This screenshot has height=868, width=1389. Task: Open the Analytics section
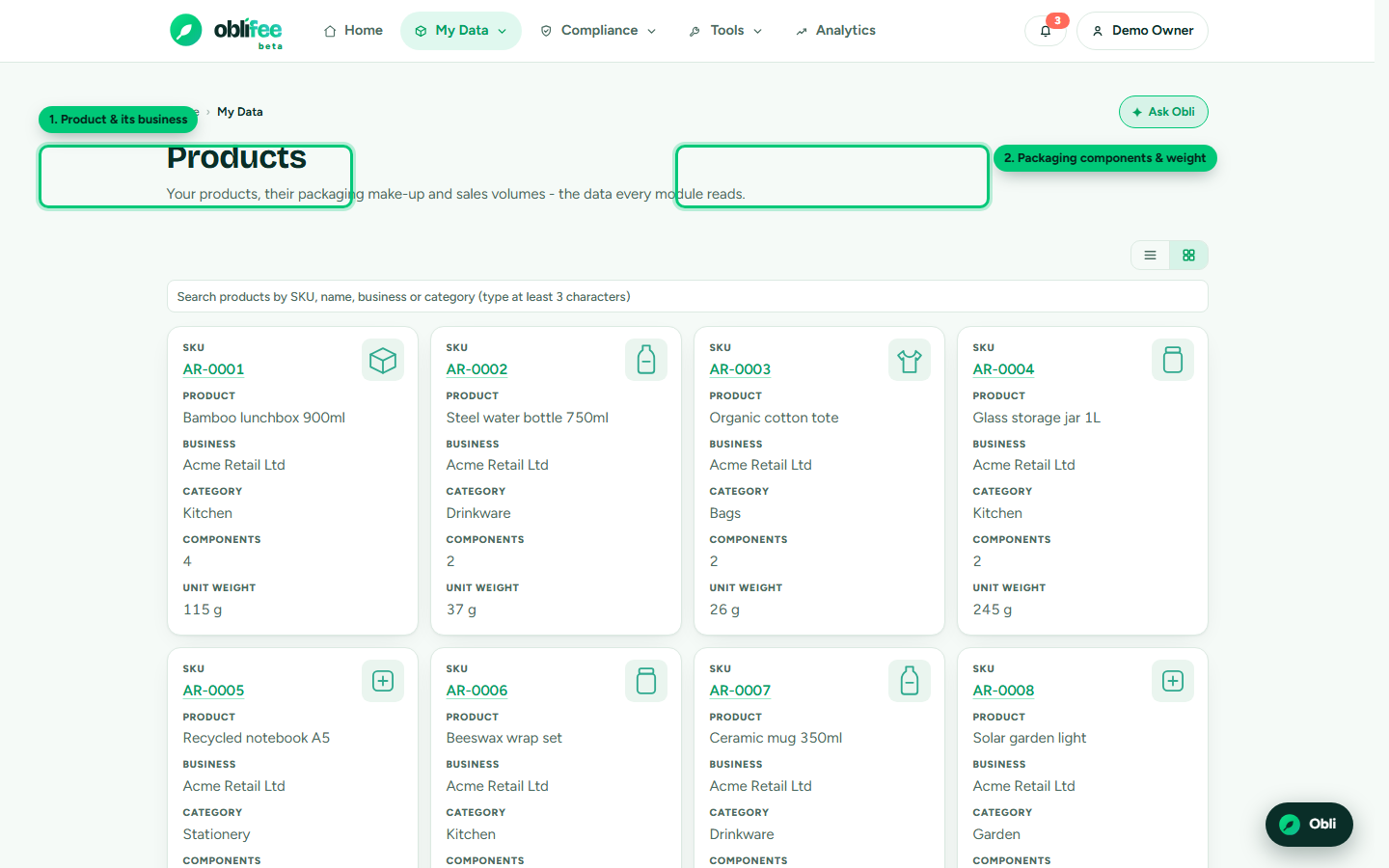(x=835, y=31)
